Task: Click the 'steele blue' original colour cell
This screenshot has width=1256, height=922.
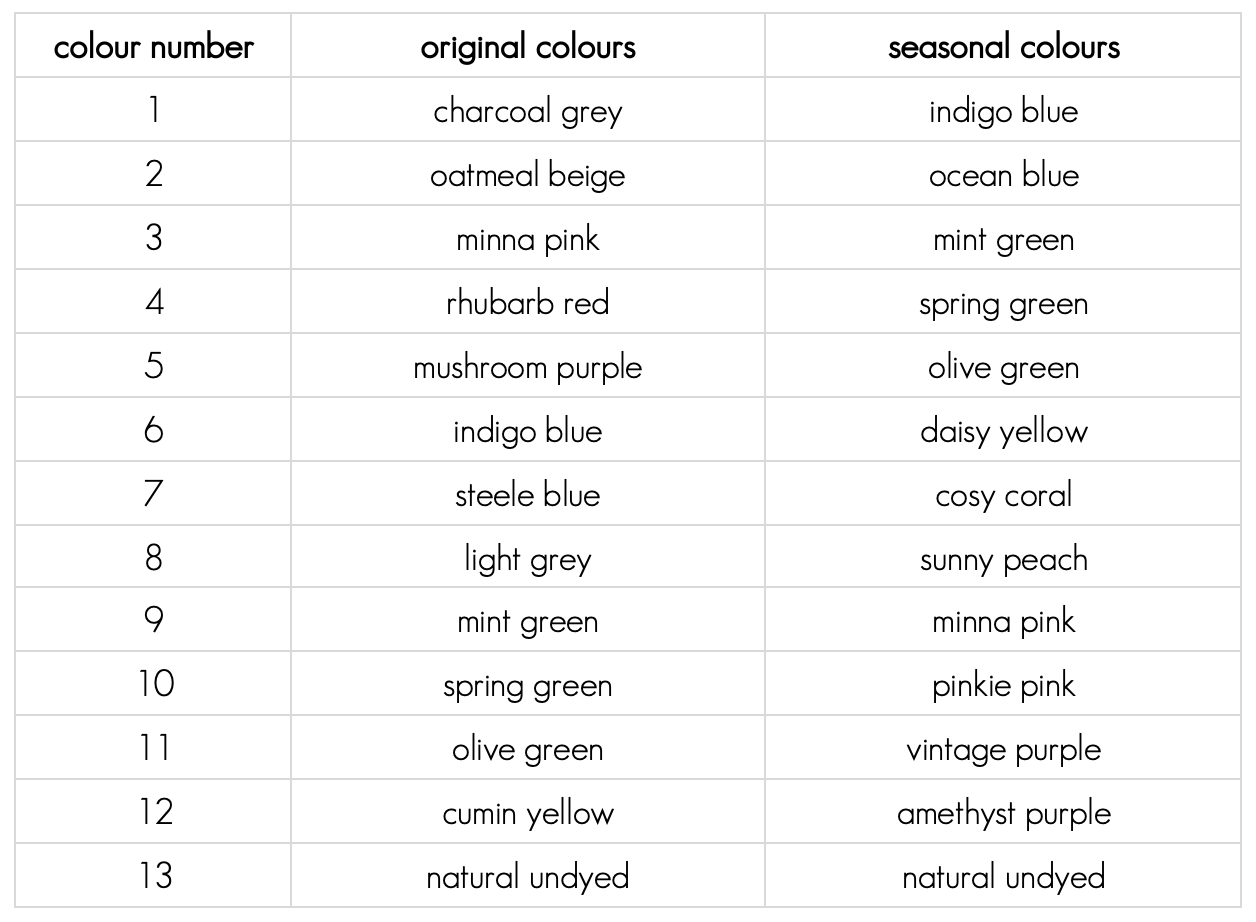Action: point(528,494)
